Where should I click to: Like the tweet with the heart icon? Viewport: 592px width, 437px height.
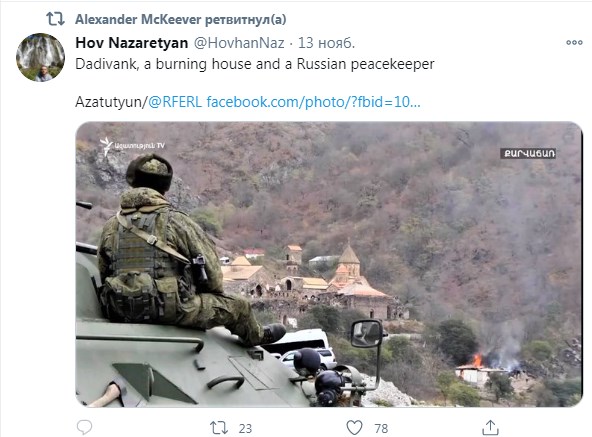point(354,428)
